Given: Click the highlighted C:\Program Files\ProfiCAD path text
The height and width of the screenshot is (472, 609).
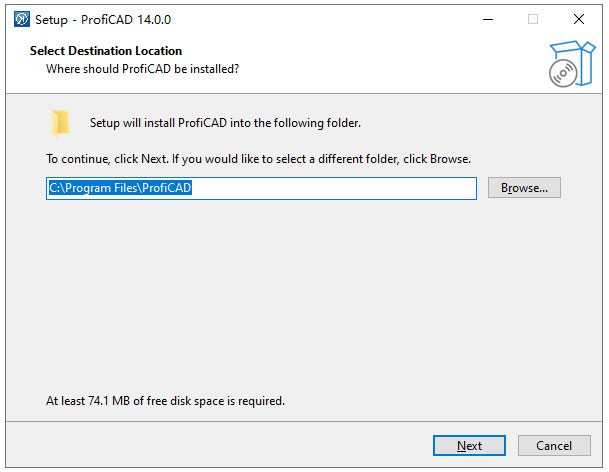Looking at the screenshot, I should tap(120, 188).
